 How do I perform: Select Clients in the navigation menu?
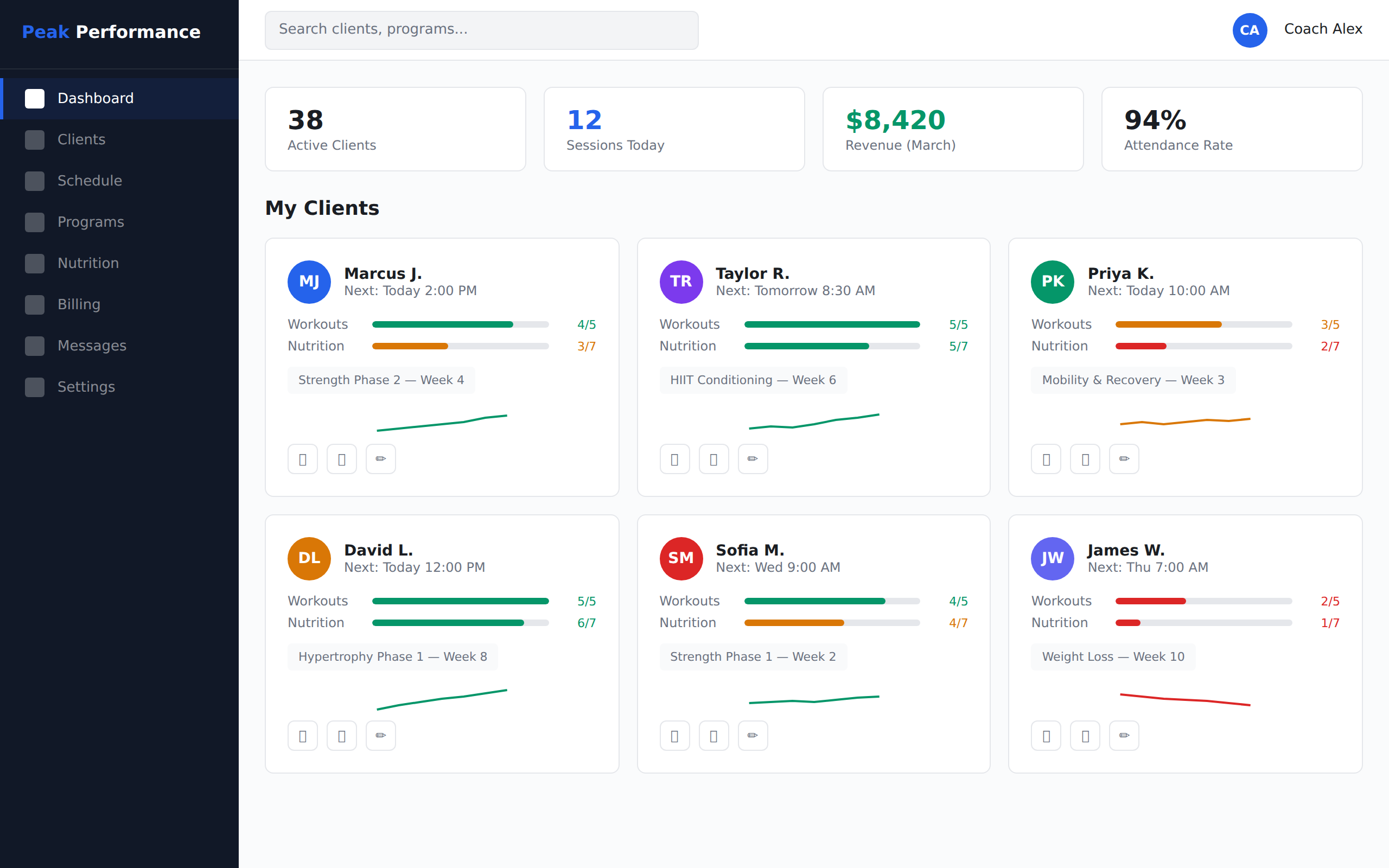click(81, 139)
